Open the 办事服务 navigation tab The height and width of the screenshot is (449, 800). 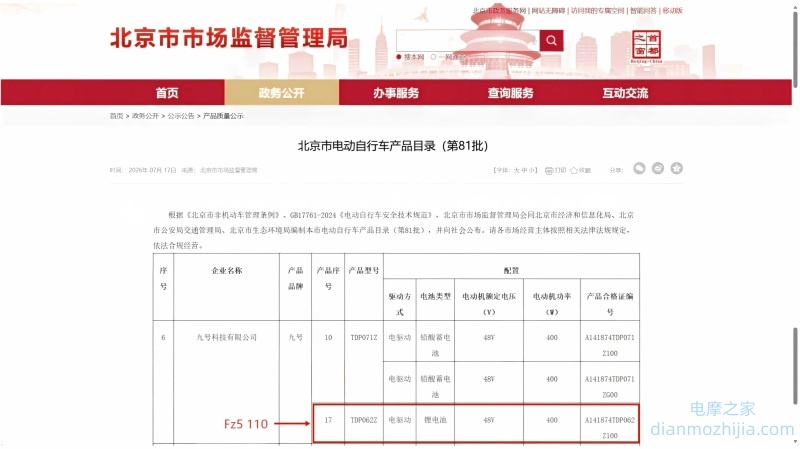(x=396, y=93)
